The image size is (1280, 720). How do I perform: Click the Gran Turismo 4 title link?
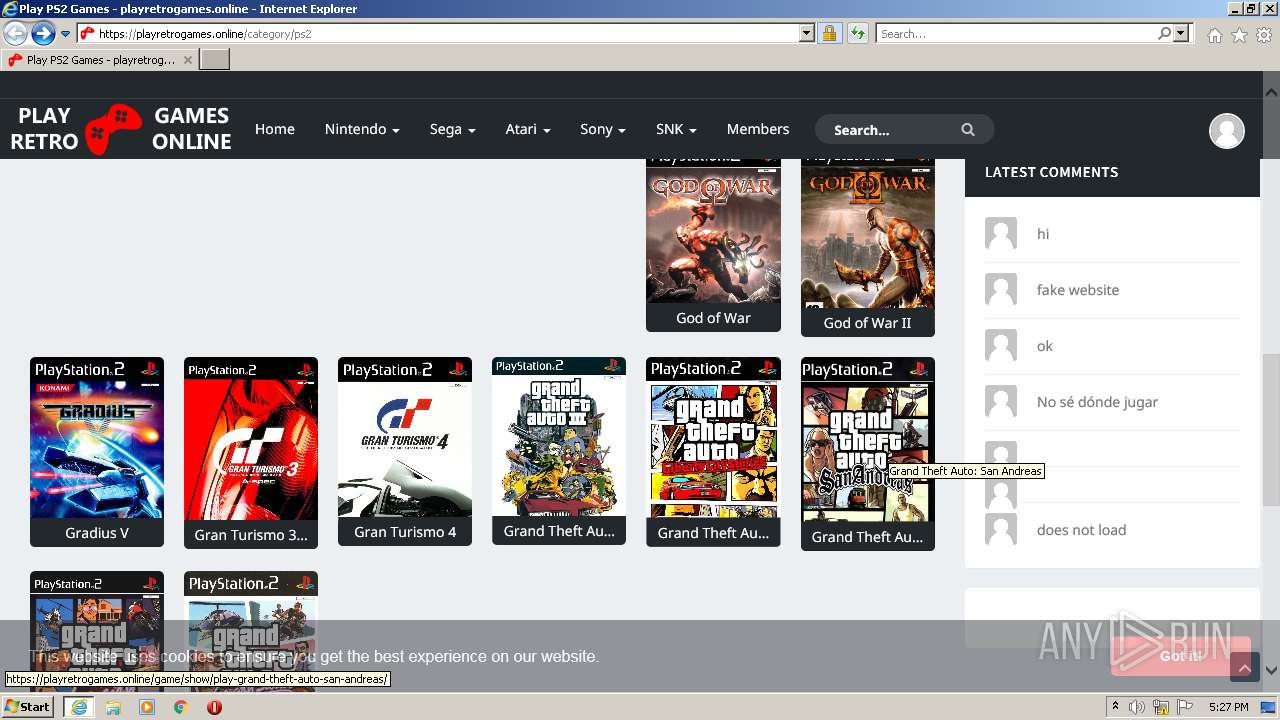pyautogui.click(x=405, y=532)
